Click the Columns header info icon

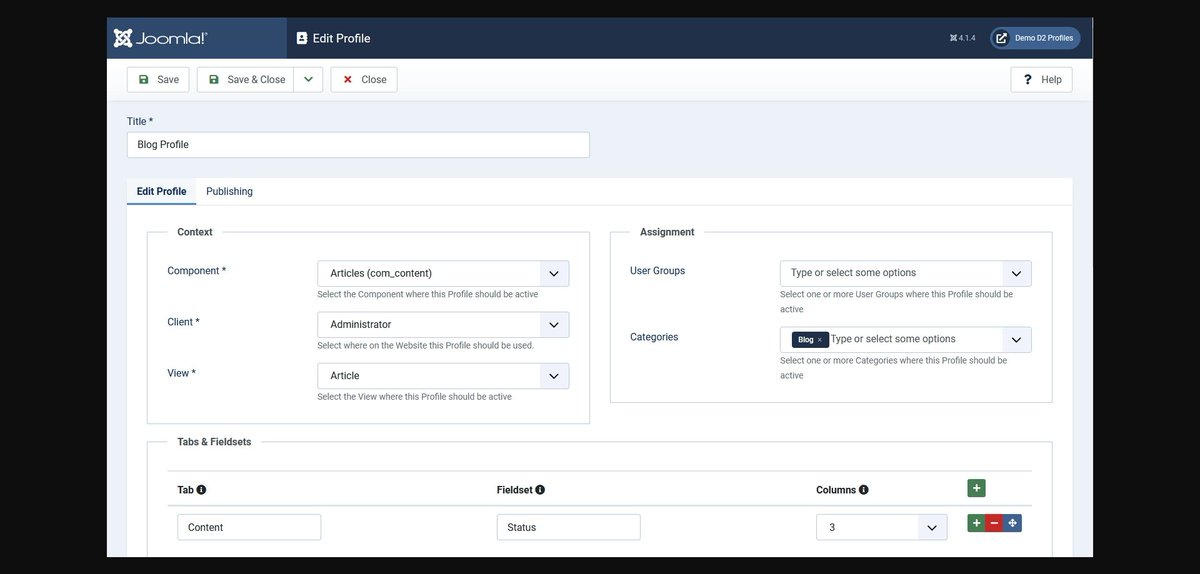[863, 490]
